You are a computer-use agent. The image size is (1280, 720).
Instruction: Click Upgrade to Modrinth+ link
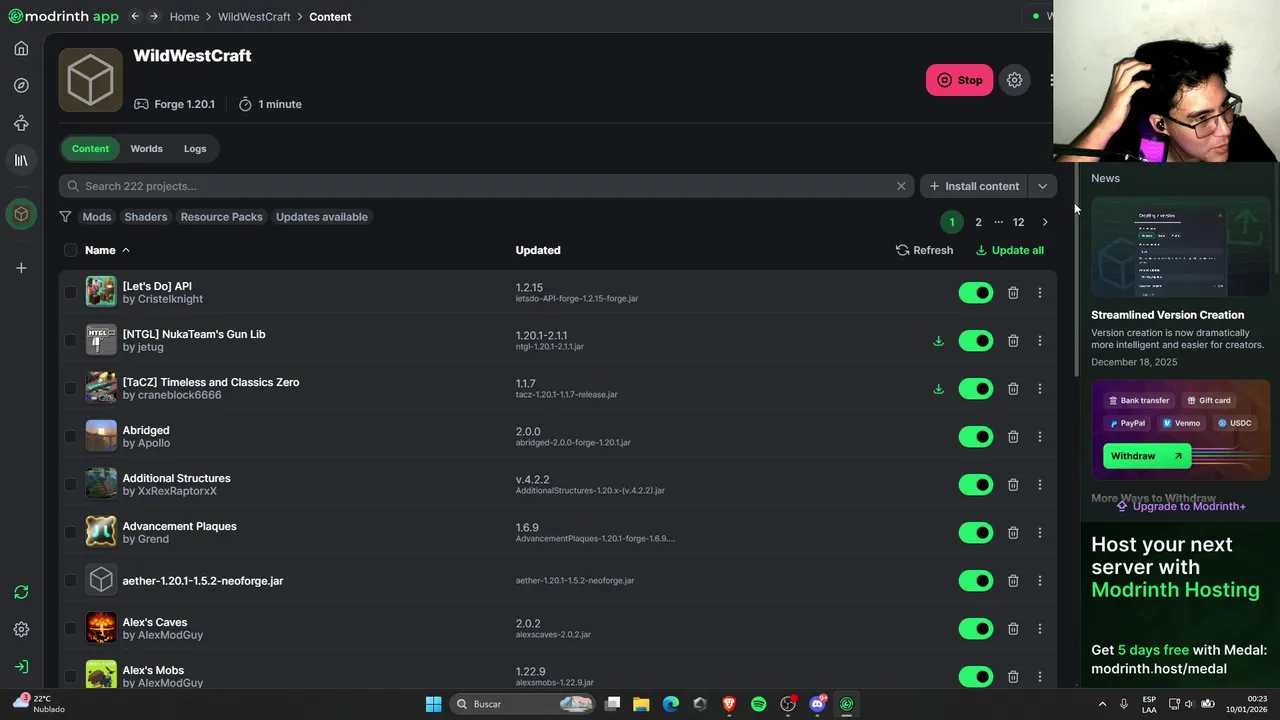click(x=1181, y=506)
